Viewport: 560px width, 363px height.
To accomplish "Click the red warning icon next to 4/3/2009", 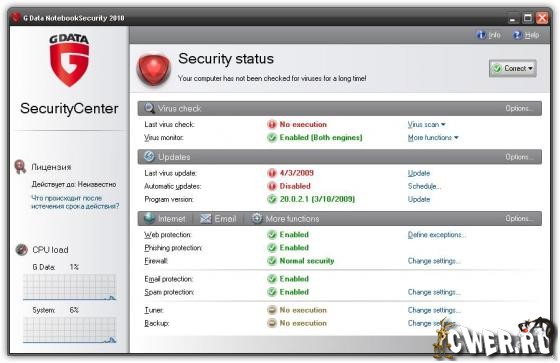I will tap(272, 173).
